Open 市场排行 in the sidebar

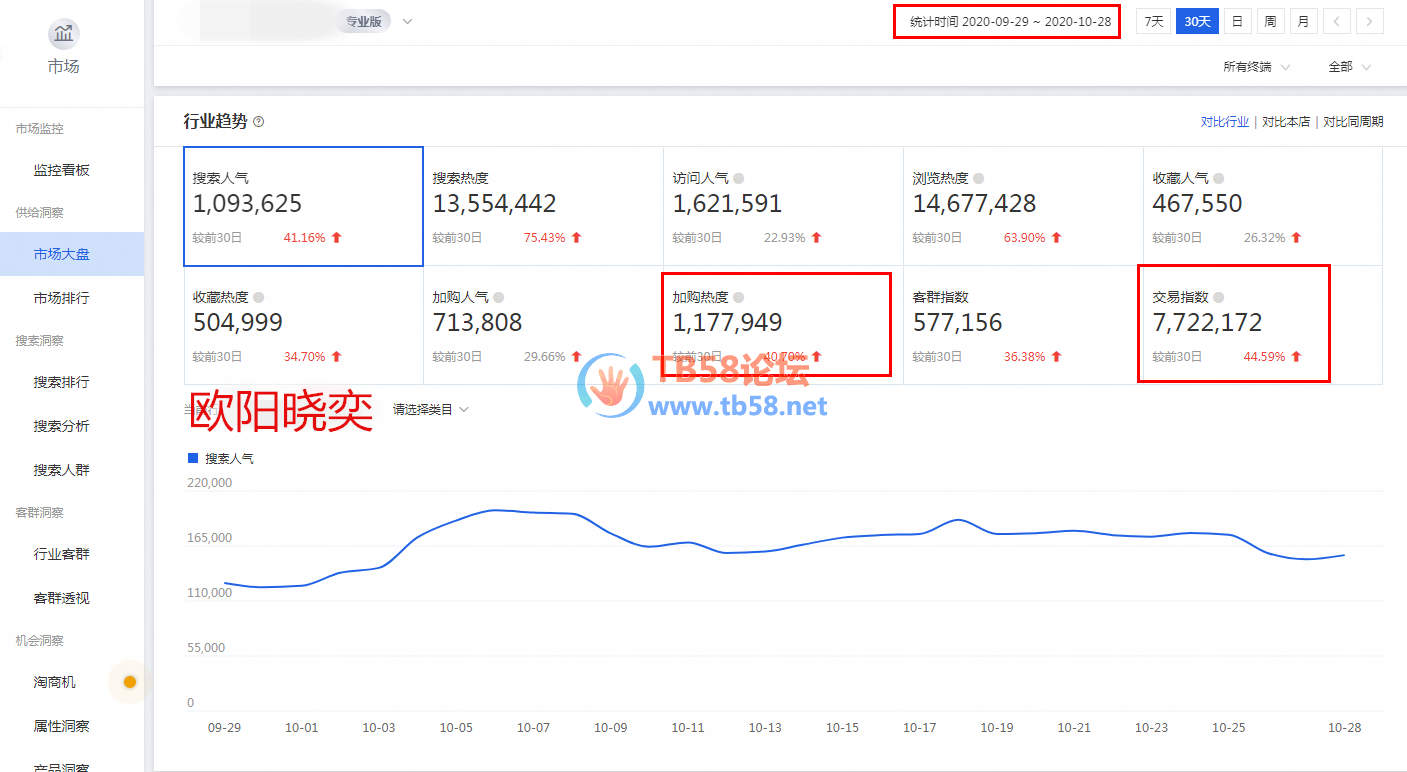62,298
